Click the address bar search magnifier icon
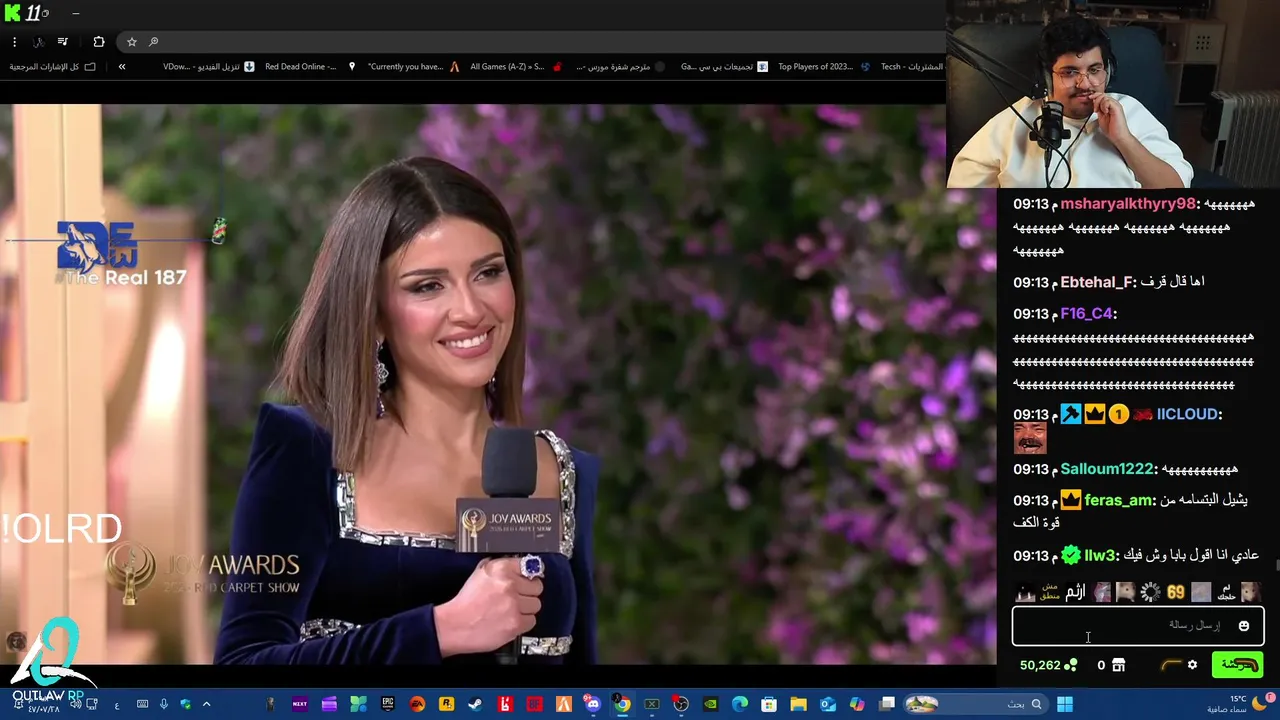Screen dimensions: 1280x720 [x=153, y=42]
